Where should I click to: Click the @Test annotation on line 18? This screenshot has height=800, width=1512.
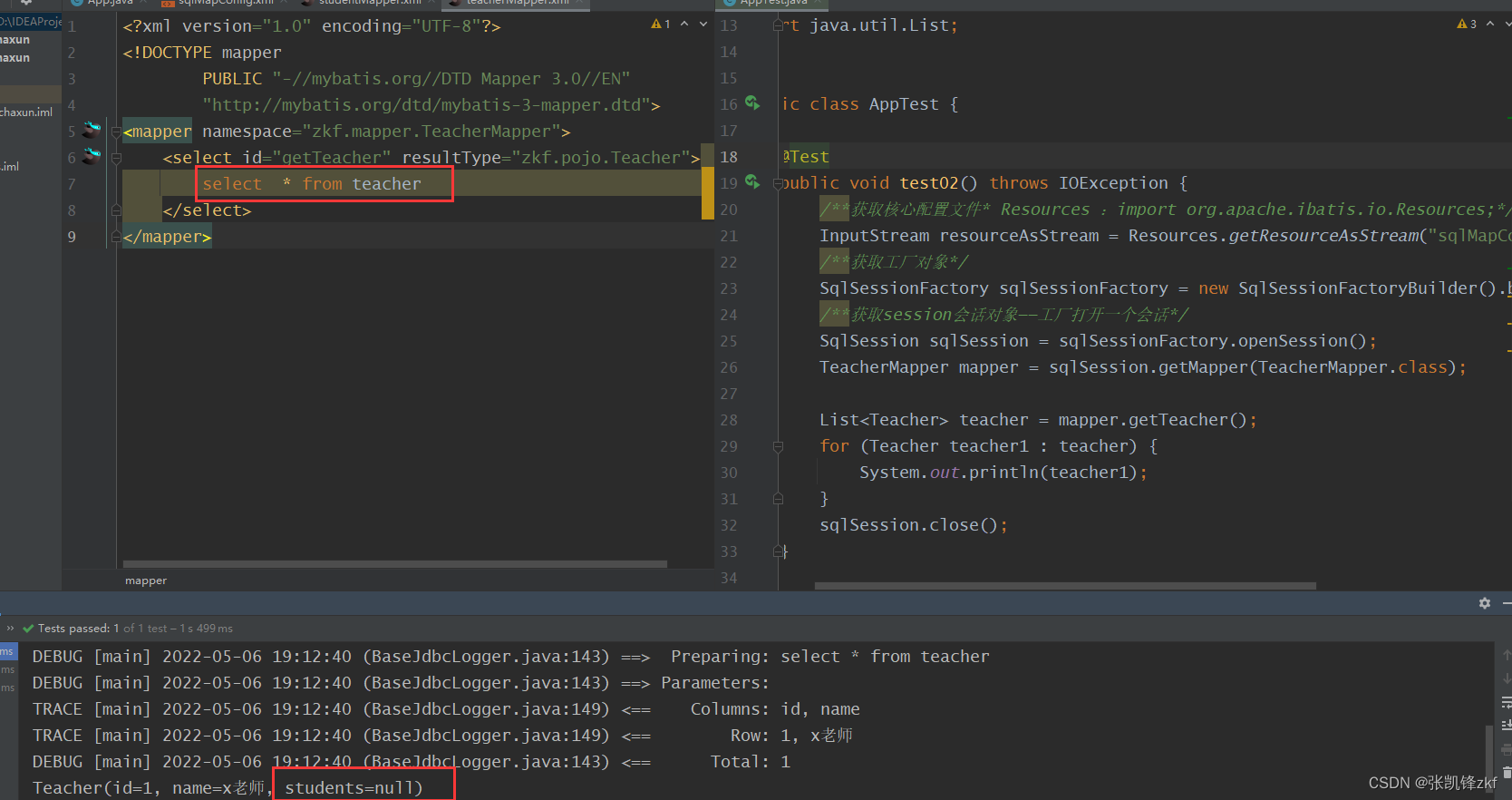[x=806, y=157]
